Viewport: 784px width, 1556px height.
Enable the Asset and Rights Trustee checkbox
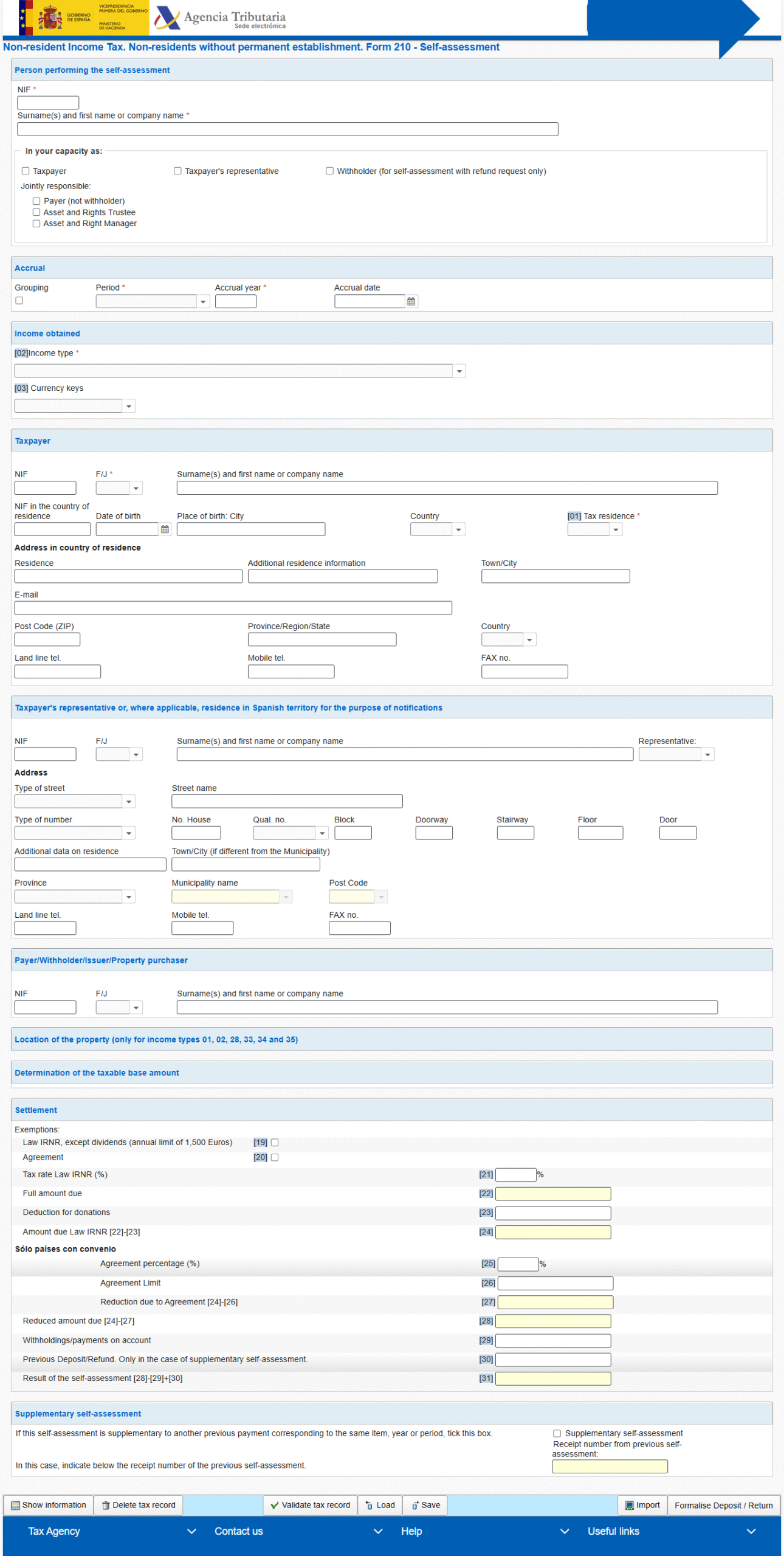[x=36, y=213]
